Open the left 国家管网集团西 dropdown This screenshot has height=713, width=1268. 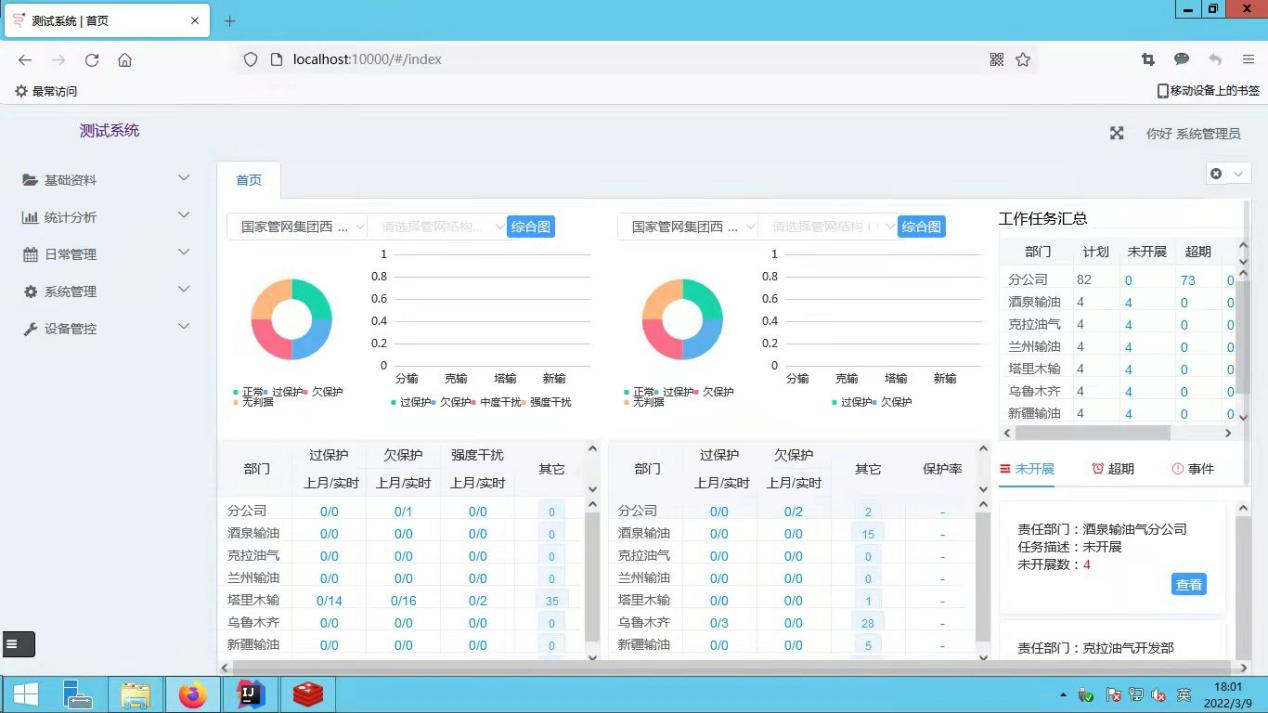[297, 227]
